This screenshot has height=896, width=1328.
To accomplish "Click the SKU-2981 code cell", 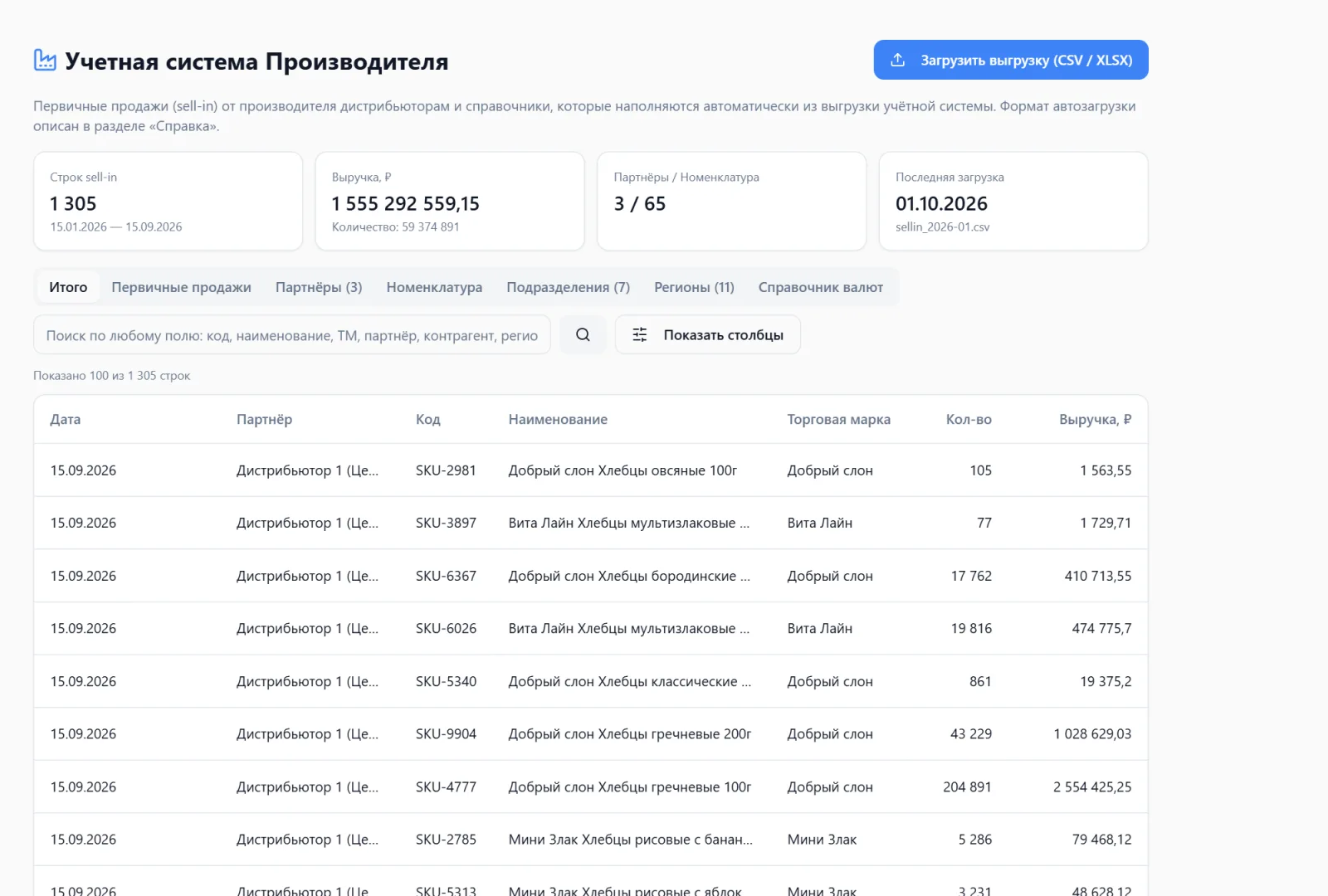I will tap(446, 470).
